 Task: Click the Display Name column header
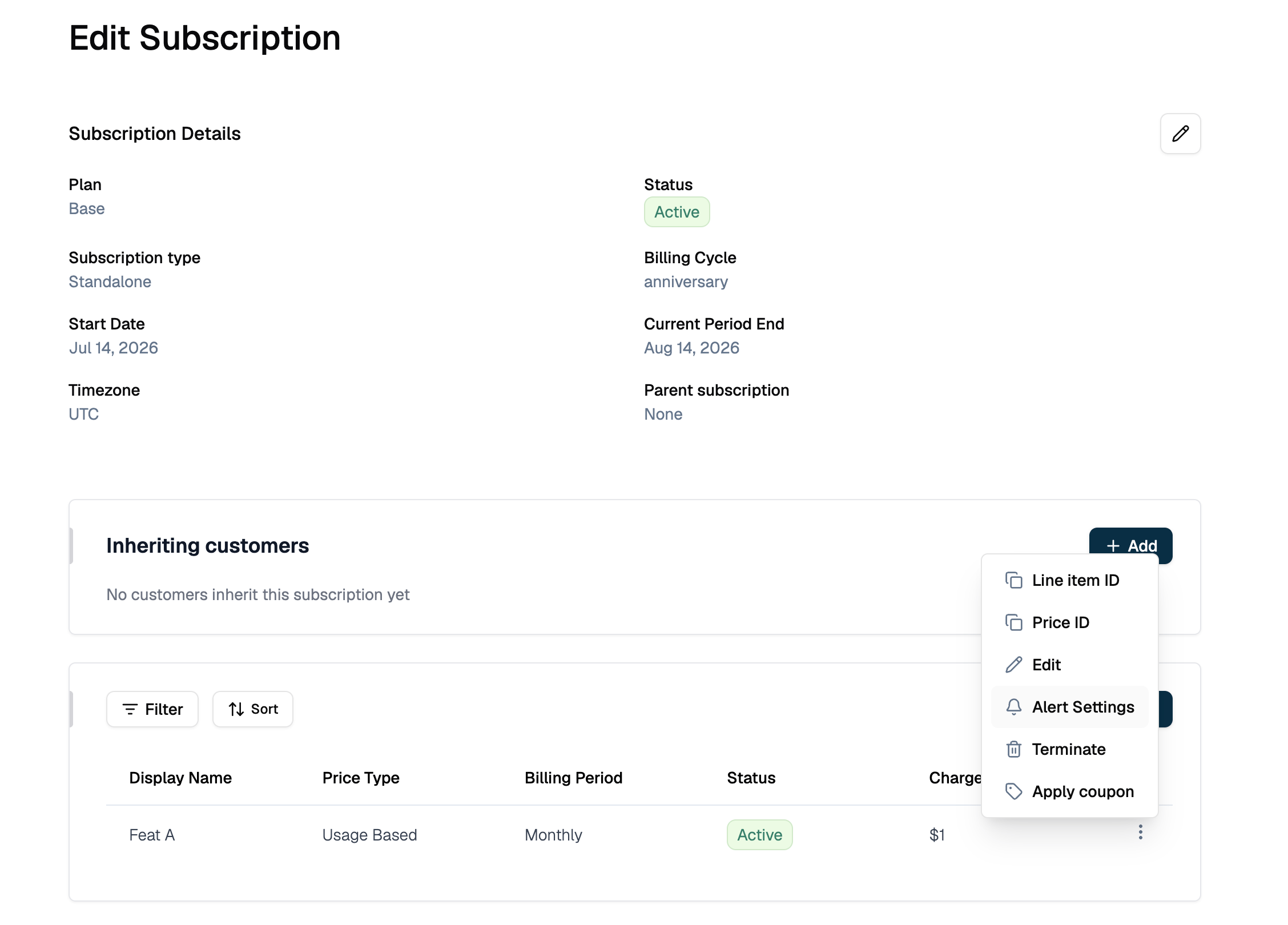pos(180,778)
